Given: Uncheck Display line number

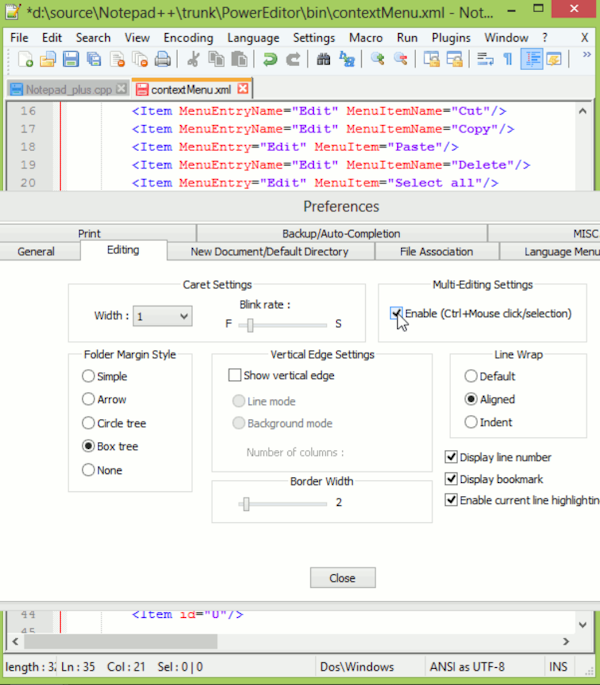Looking at the screenshot, I should pyautogui.click(x=451, y=457).
